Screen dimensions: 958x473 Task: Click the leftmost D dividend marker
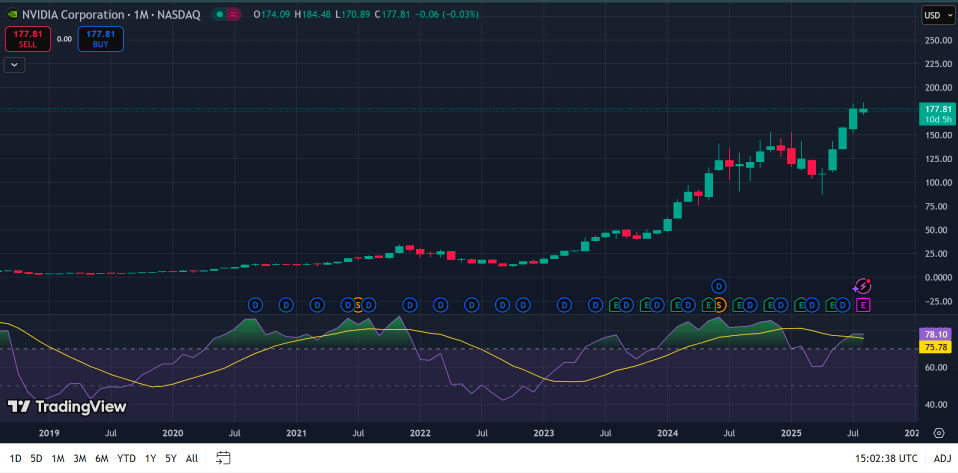coord(255,304)
